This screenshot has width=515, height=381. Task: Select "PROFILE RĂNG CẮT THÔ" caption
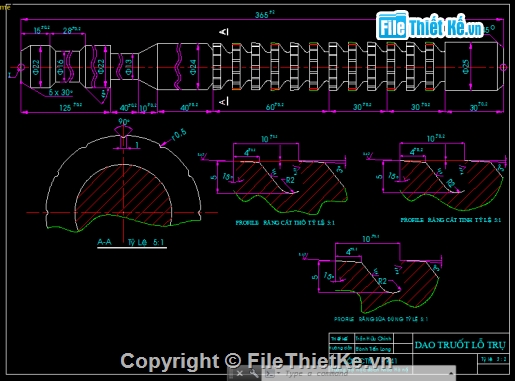click(285, 223)
